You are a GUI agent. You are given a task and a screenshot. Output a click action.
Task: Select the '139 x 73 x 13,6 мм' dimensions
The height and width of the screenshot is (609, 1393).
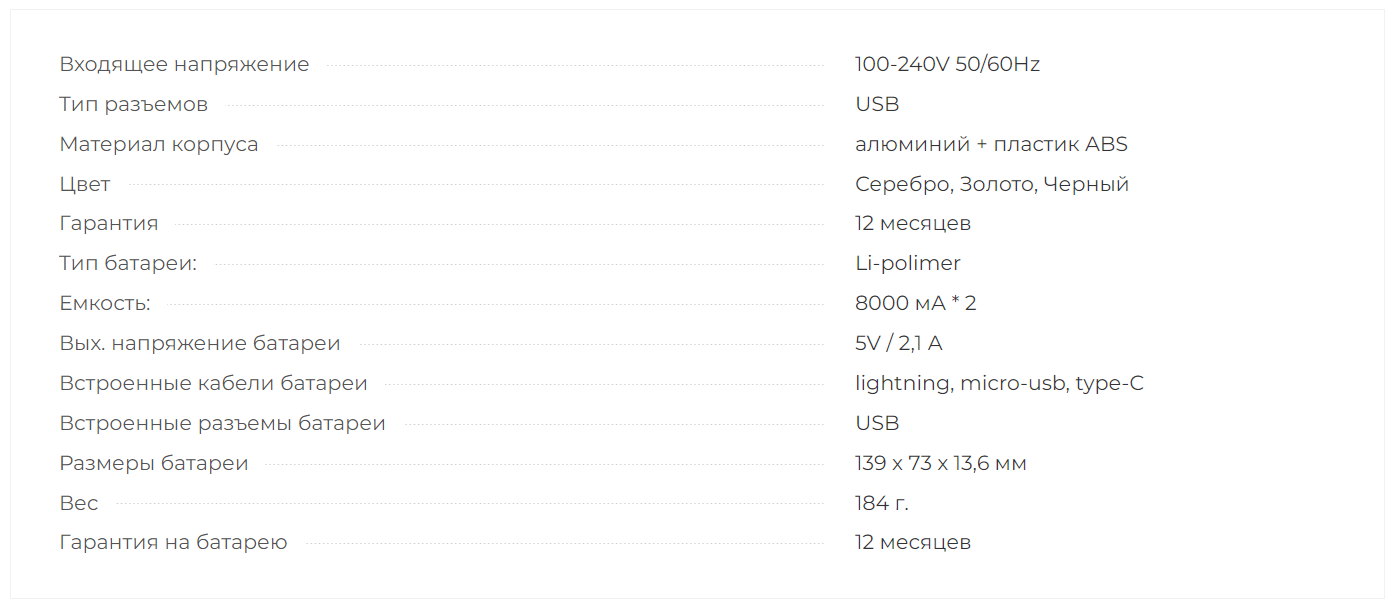pos(941,463)
